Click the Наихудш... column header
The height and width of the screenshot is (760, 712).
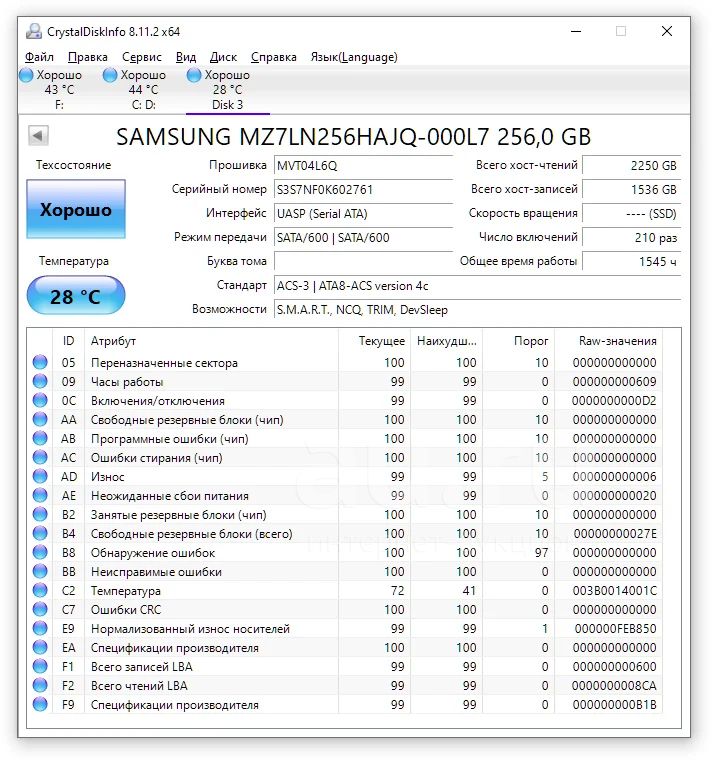pyautogui.click(x=446, y=341)
